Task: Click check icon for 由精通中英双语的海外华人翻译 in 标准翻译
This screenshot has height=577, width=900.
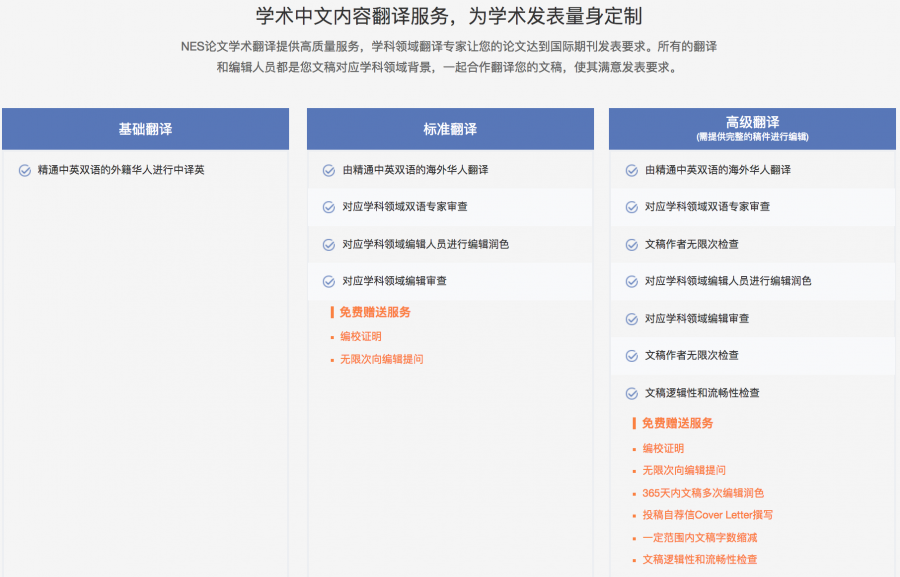Action: (328, 170)
